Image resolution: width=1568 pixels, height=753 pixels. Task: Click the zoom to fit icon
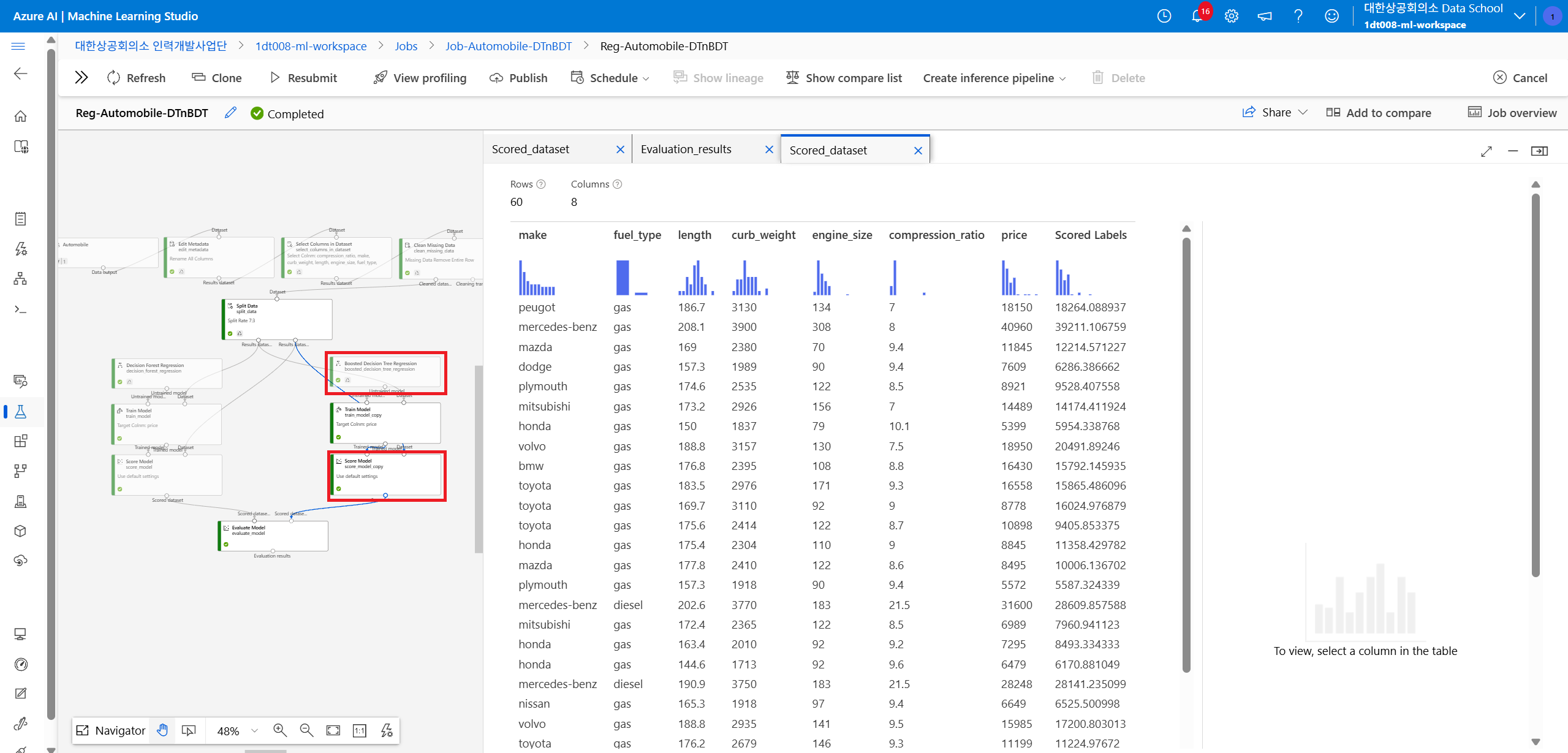pos(333,730)
